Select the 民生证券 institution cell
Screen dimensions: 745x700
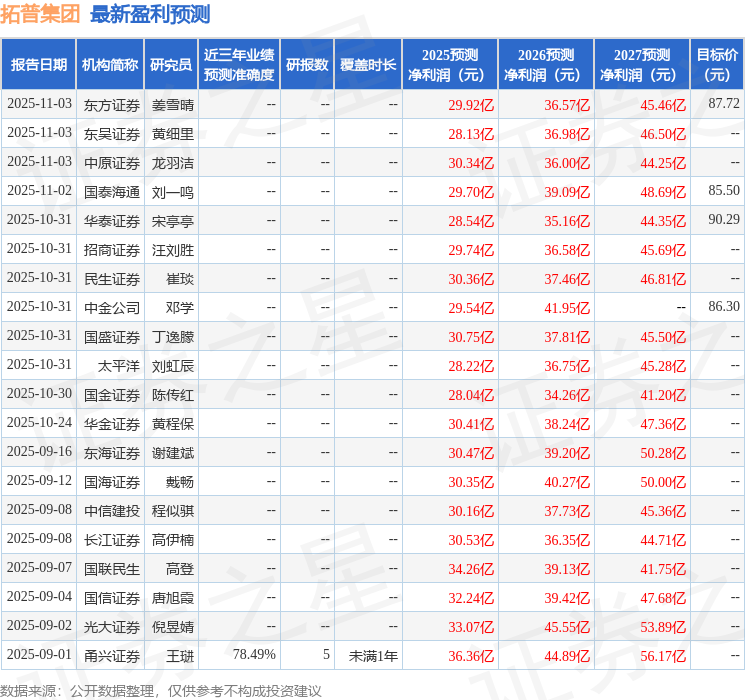(x=112, y=279)
